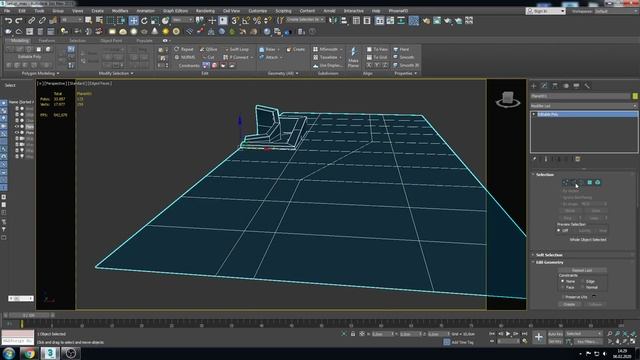The image size is (640, 360).
Task: Click the QSlice button
Action: pos(209,49)
